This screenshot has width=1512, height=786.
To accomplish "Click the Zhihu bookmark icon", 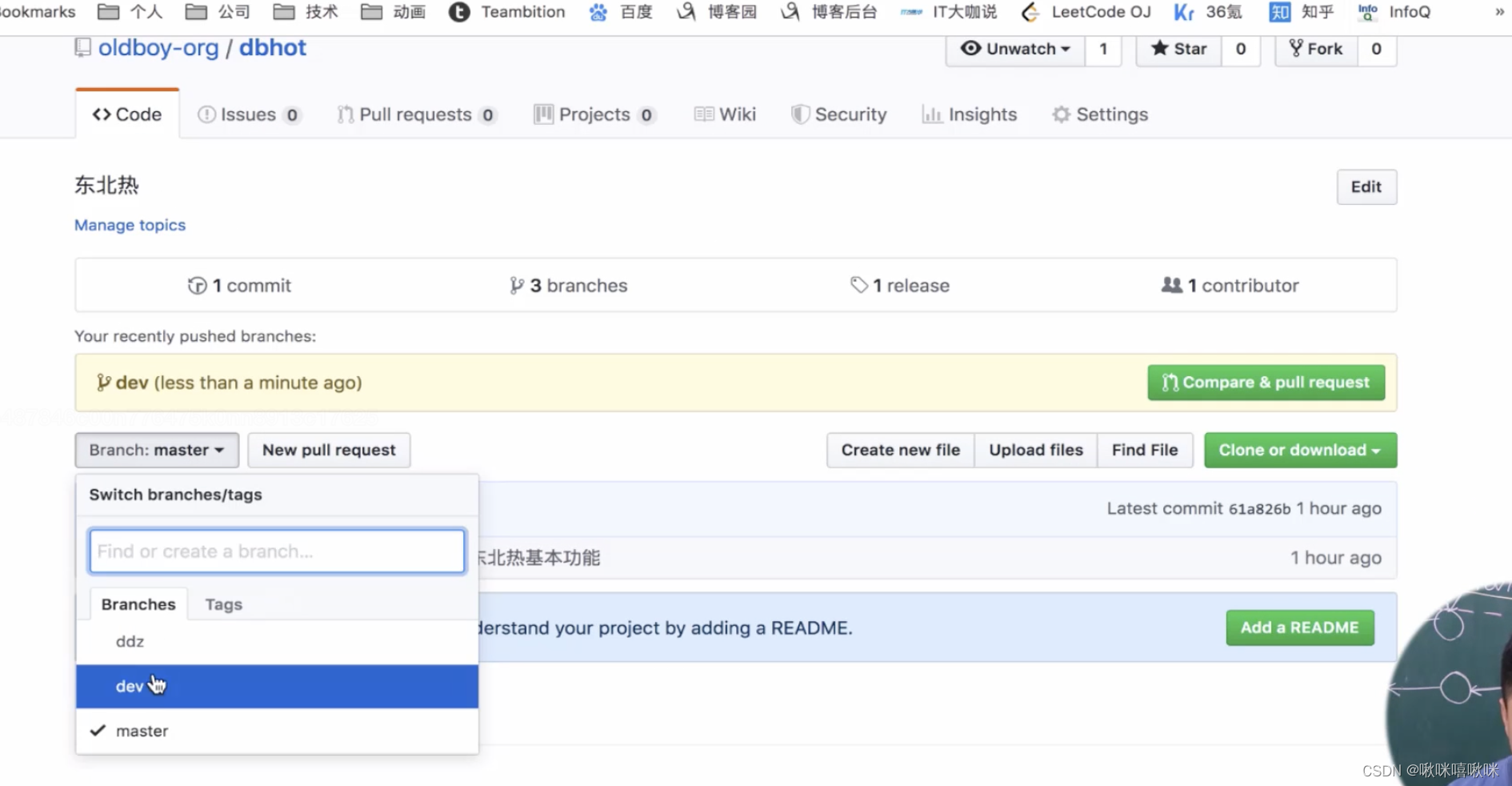I will (x=1280, y=12).
